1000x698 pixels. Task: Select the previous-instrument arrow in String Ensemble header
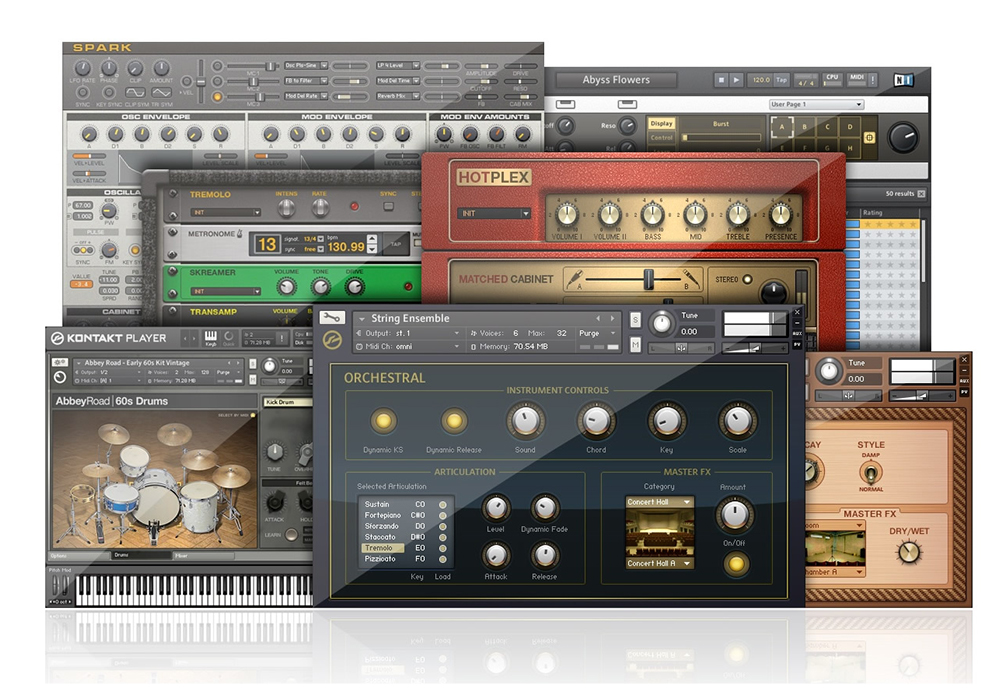click(598, 318)
